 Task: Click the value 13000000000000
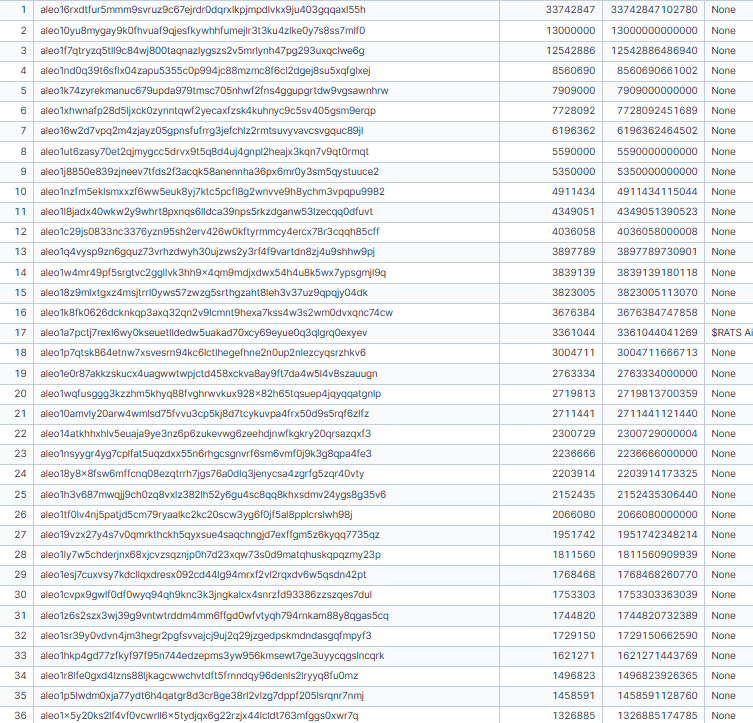pos(654,31)
